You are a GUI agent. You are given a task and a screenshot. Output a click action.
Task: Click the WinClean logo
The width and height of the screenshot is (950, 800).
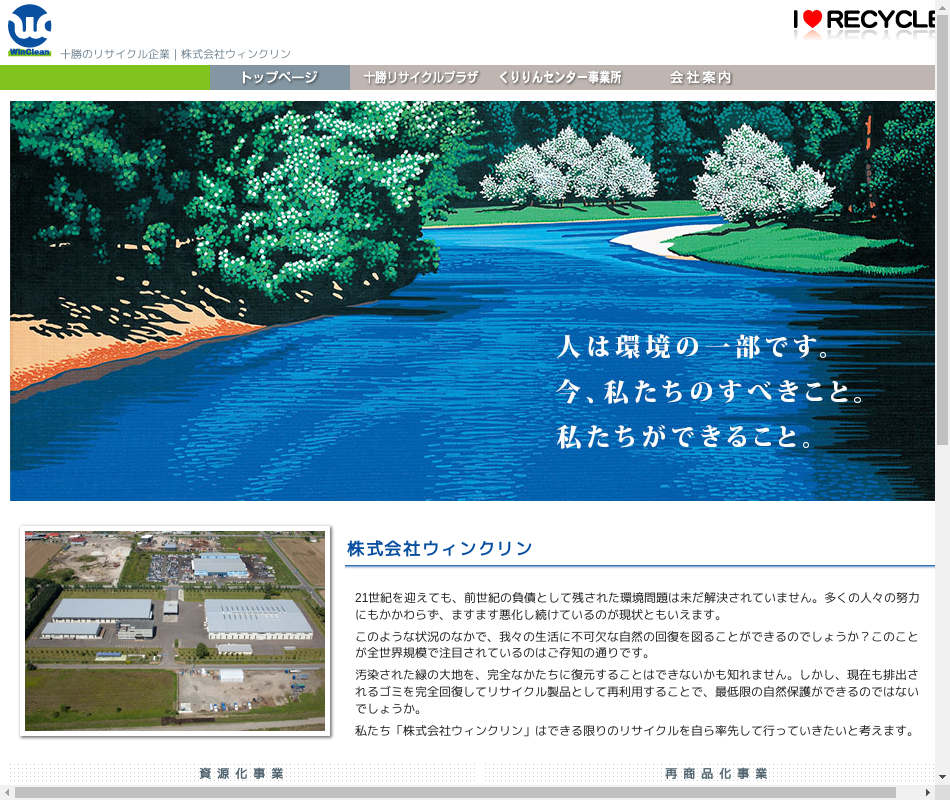click(29, 30)
